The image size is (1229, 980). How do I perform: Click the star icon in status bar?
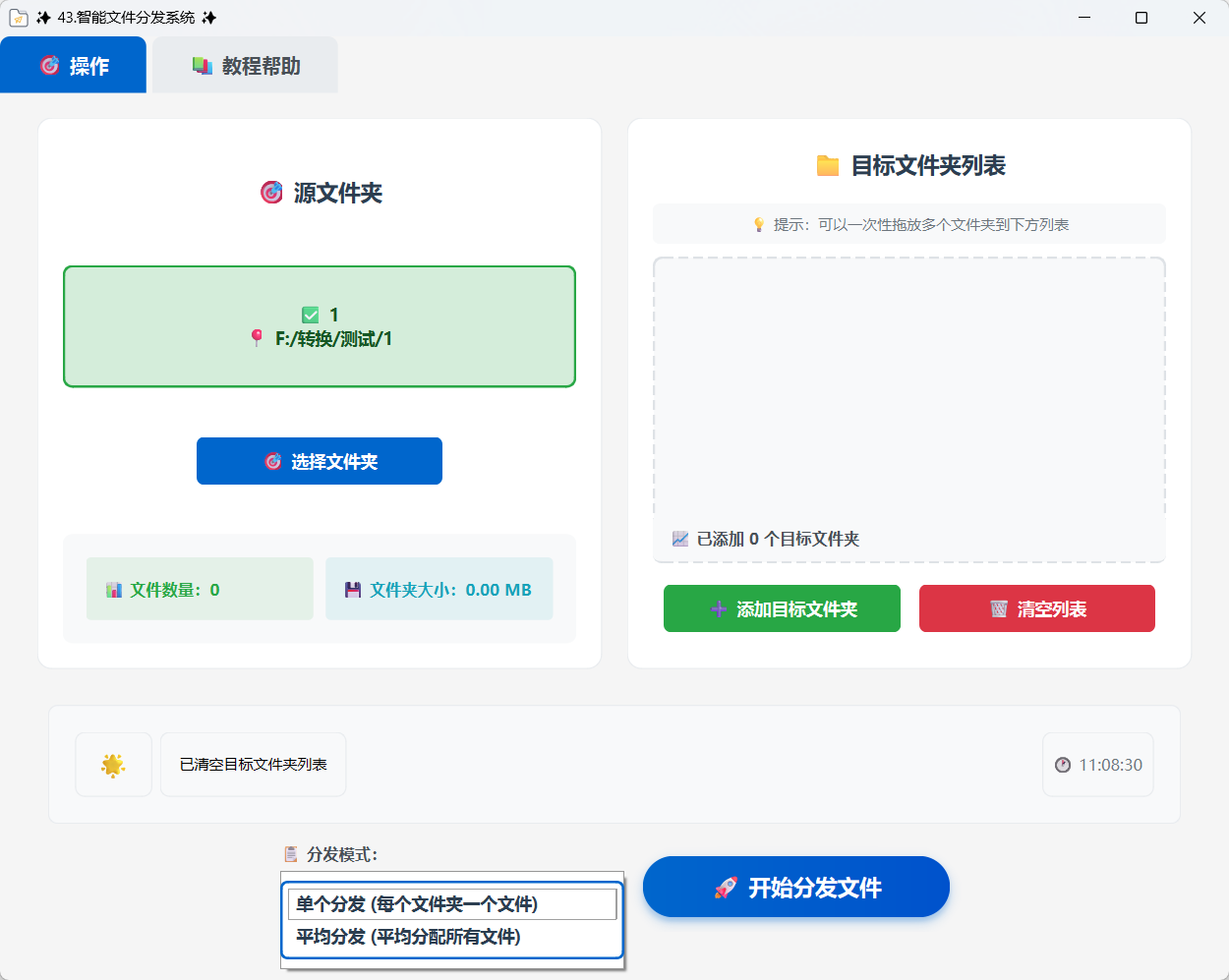coord(113,765)
